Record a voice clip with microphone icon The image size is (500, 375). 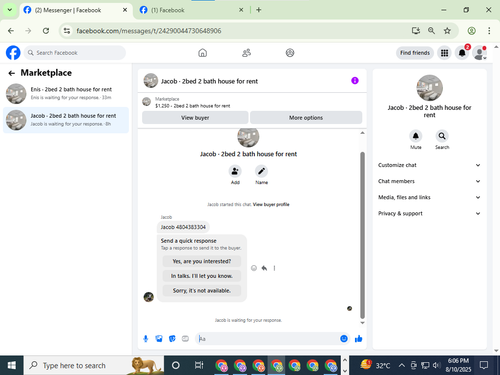(146, 339)
